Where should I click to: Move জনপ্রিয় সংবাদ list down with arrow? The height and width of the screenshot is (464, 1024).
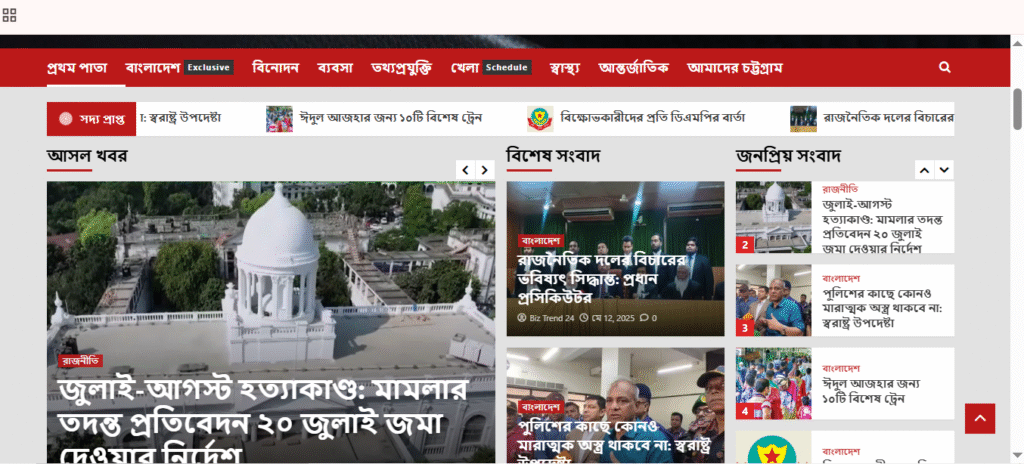(944, 170)
